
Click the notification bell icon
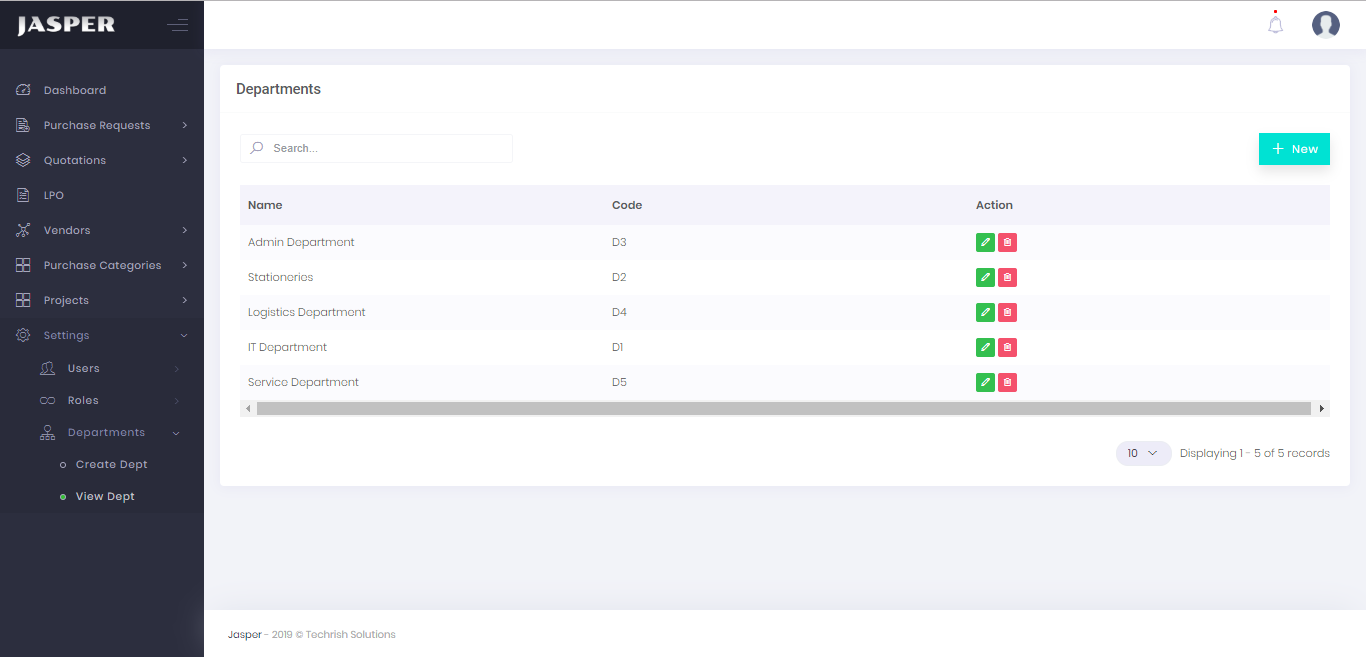click(1275, 25)
